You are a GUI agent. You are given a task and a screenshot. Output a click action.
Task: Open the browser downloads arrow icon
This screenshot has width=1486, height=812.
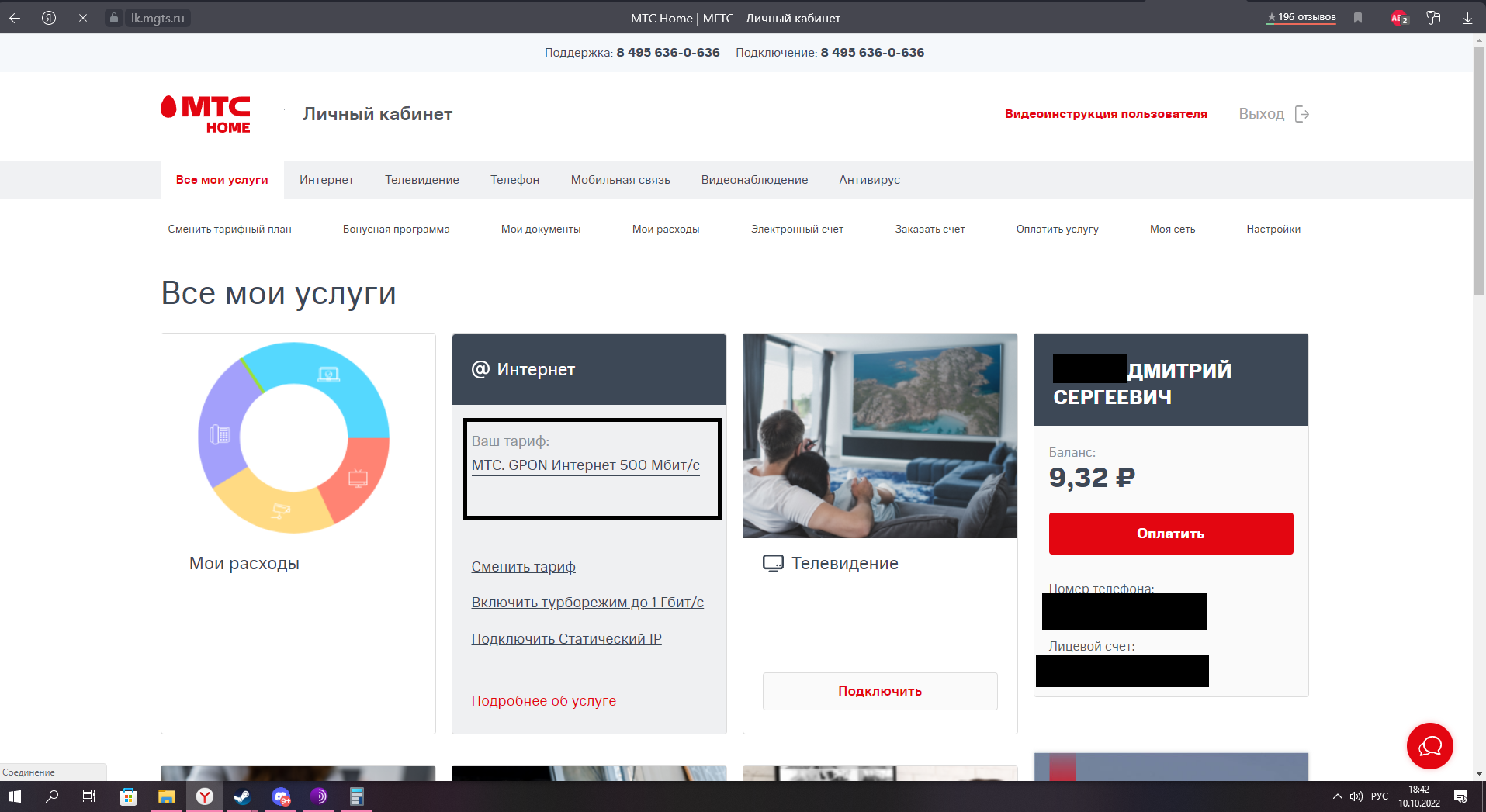pos(1467,18)
